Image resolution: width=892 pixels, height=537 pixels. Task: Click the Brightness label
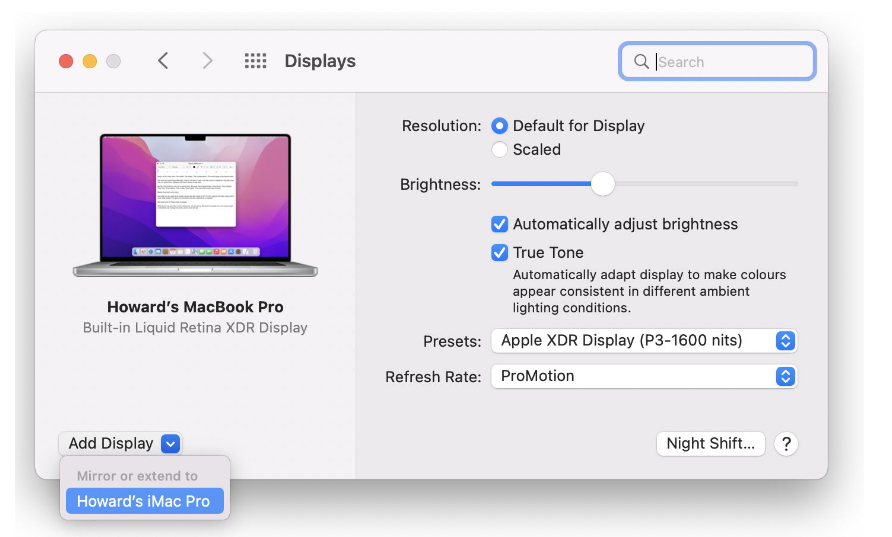coord(440,184)
